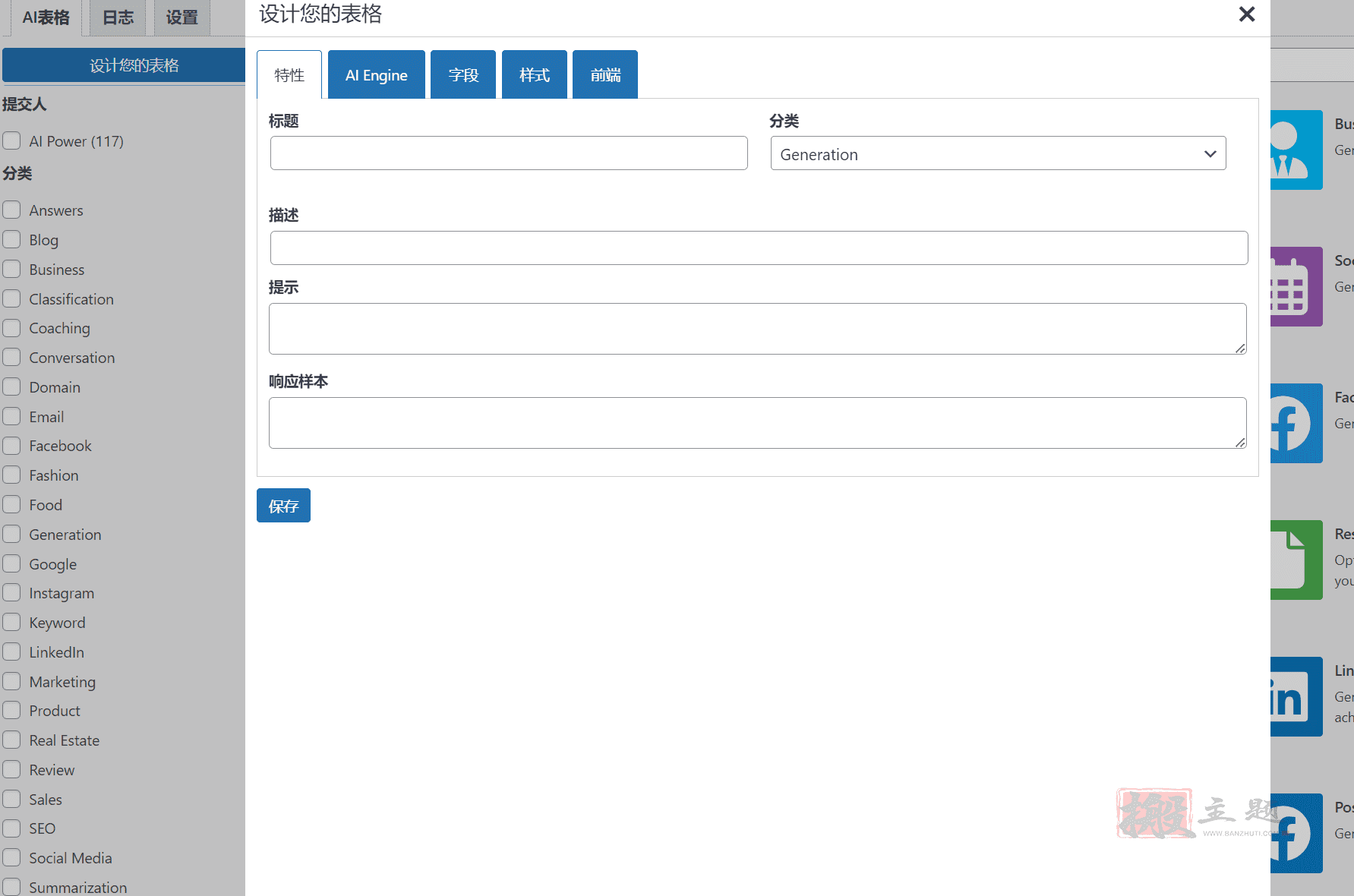Image resolution: width=1354 pixels, height=896 pixels.
Task: Close the design form dialog
Action: (1246, 14)
